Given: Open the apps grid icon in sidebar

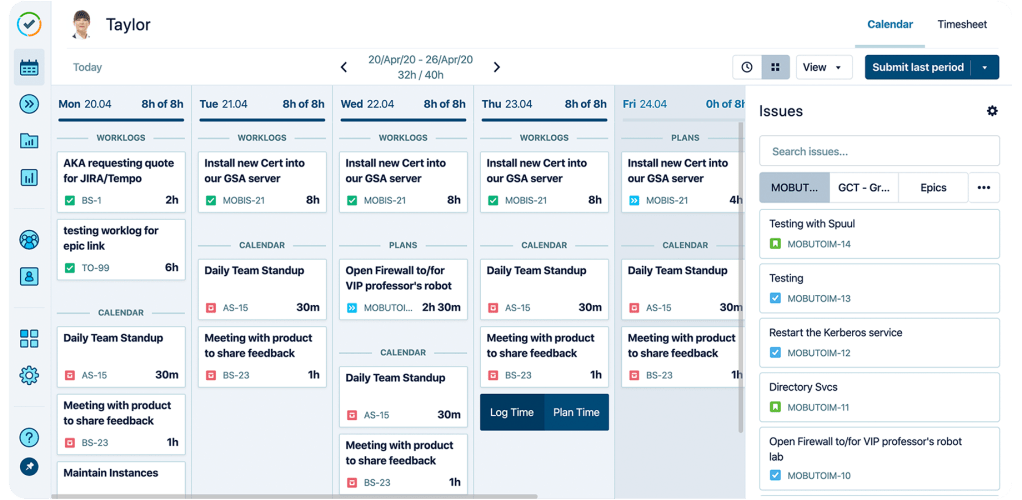Looking at the screenshot, I should [29, 339].
